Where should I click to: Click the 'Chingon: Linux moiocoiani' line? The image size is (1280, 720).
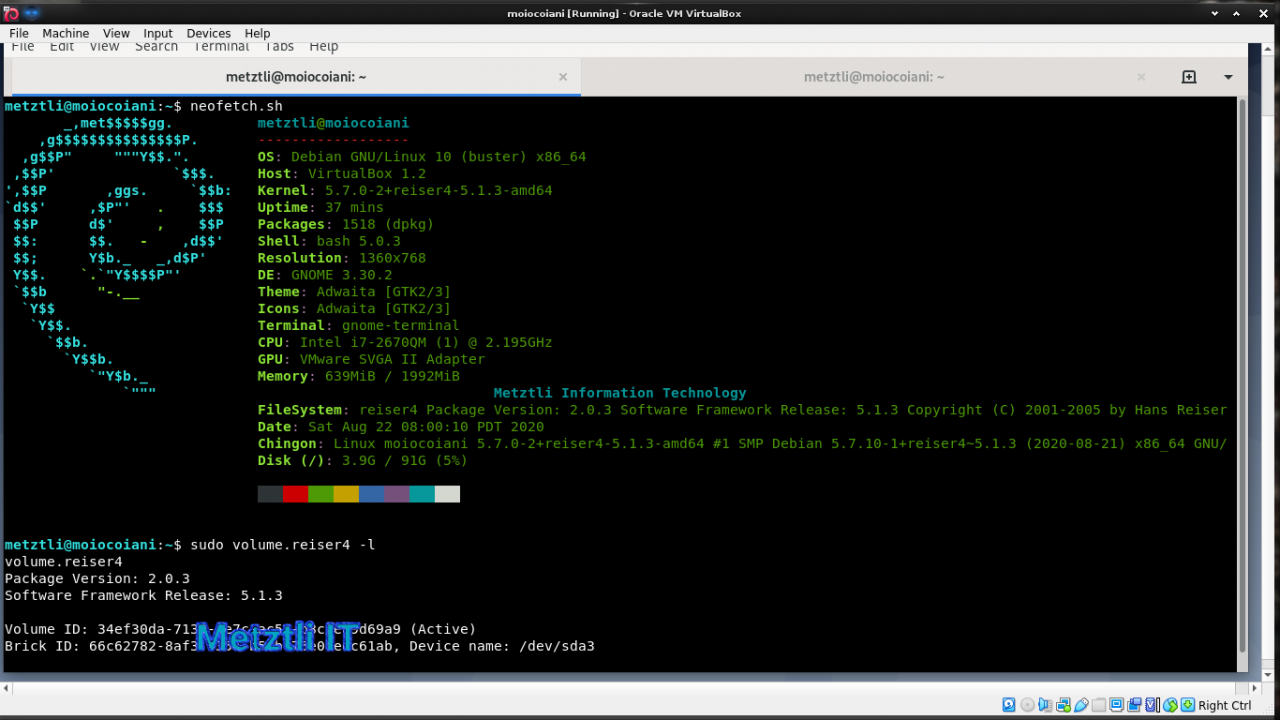point(742,444)
